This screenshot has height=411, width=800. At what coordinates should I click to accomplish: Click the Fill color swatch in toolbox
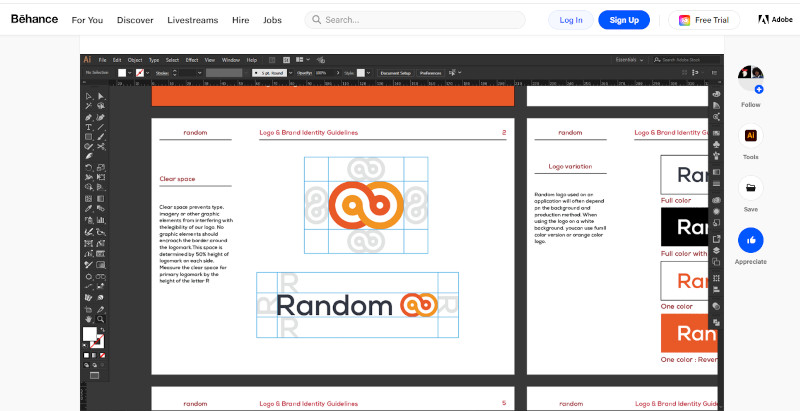click(x=89, y=335)
